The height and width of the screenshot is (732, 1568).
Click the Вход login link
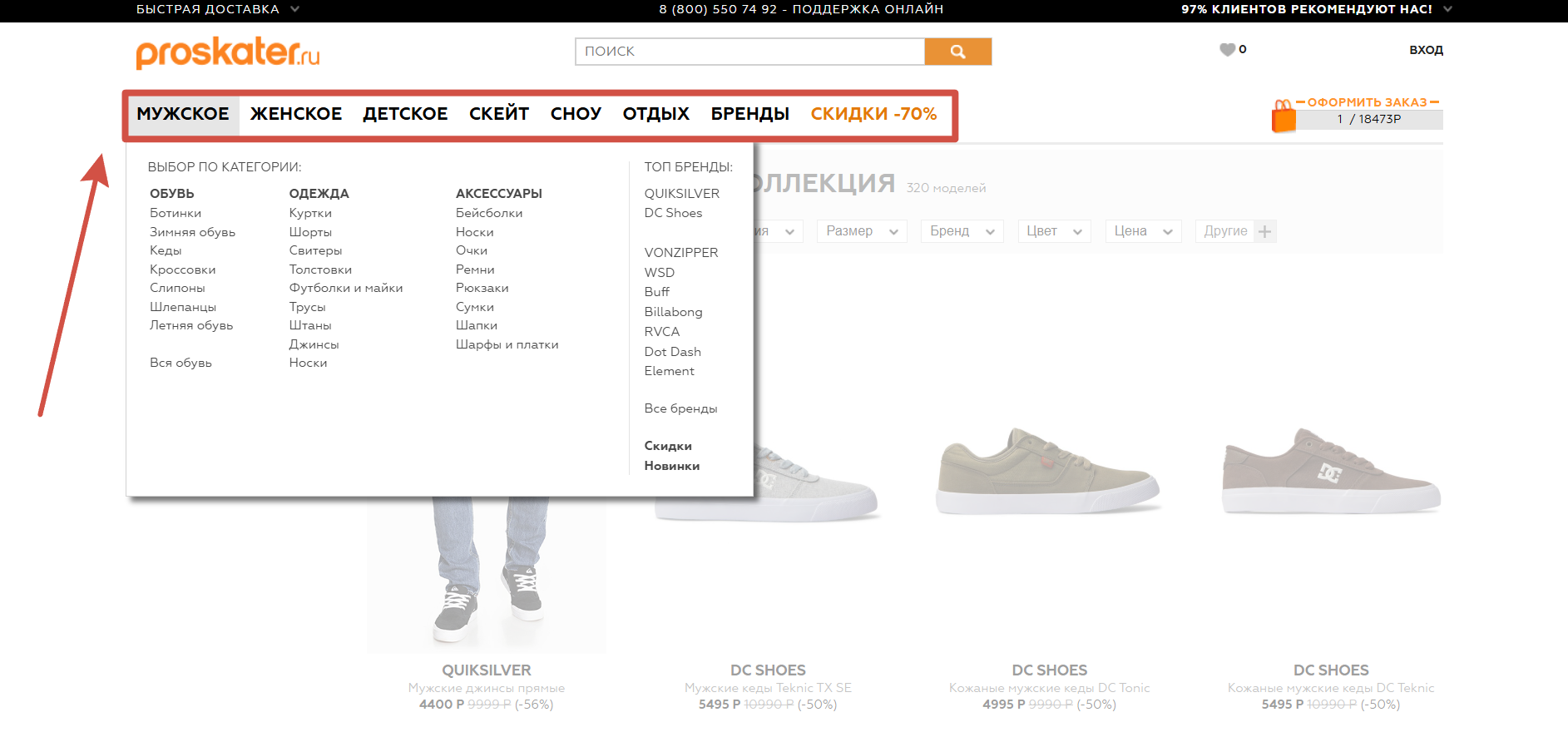pyautogui.click(x=1426, y=50)
